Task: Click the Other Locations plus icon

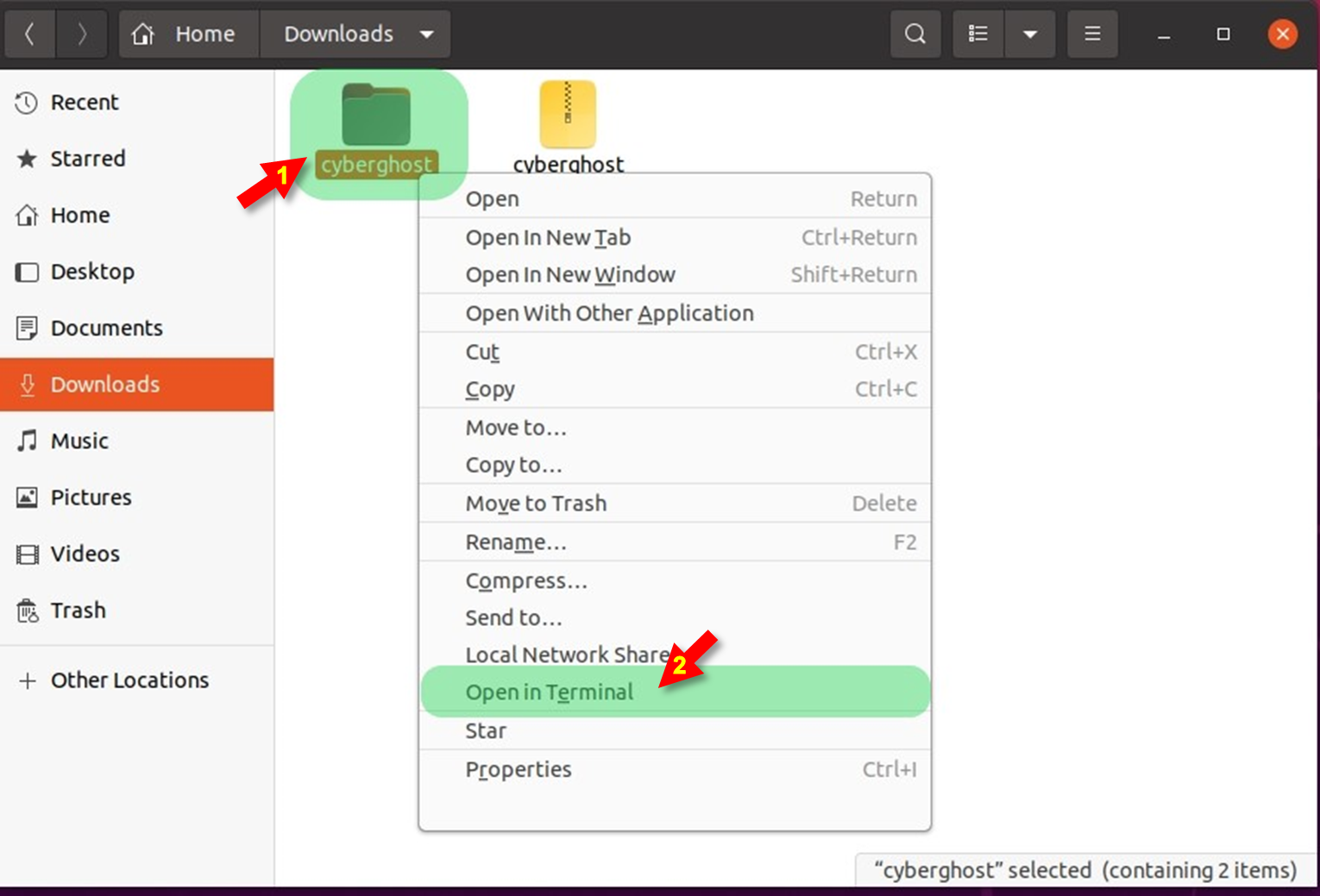Action: [x=28, y=680]
